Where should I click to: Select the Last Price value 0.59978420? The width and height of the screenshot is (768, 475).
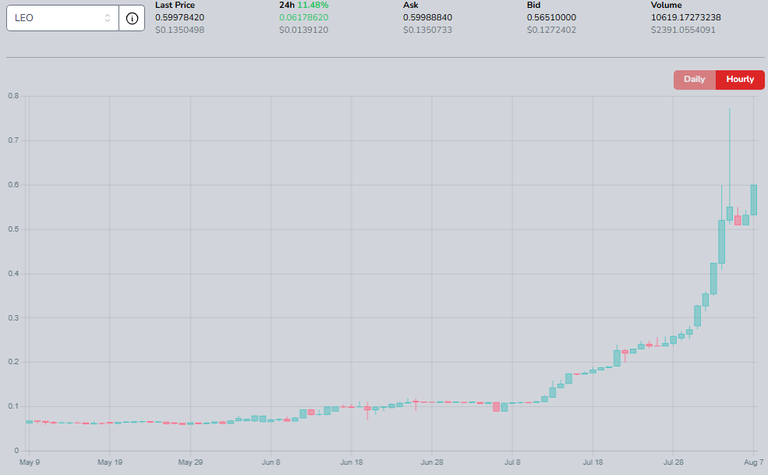pyautogui.click(x=180, y=17)
